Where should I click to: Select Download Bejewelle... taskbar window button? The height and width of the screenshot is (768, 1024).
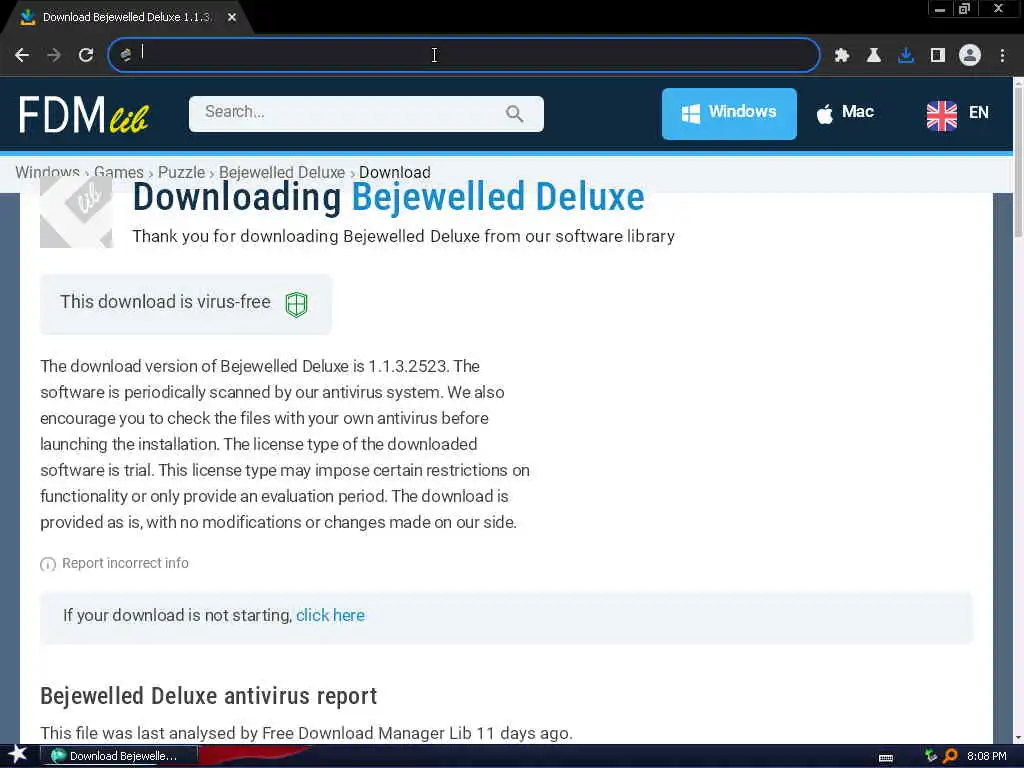pos(118,756)
